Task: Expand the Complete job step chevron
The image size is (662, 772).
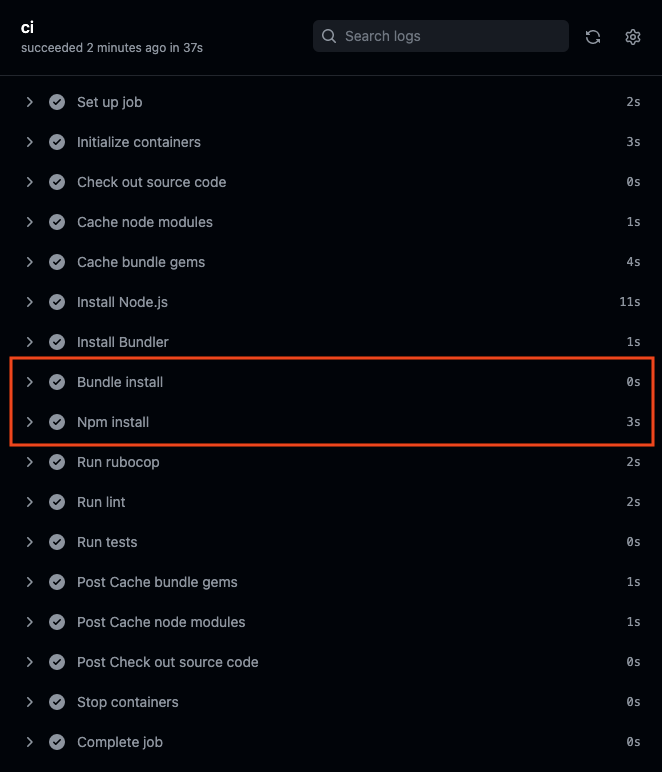Action: point(30,742)
